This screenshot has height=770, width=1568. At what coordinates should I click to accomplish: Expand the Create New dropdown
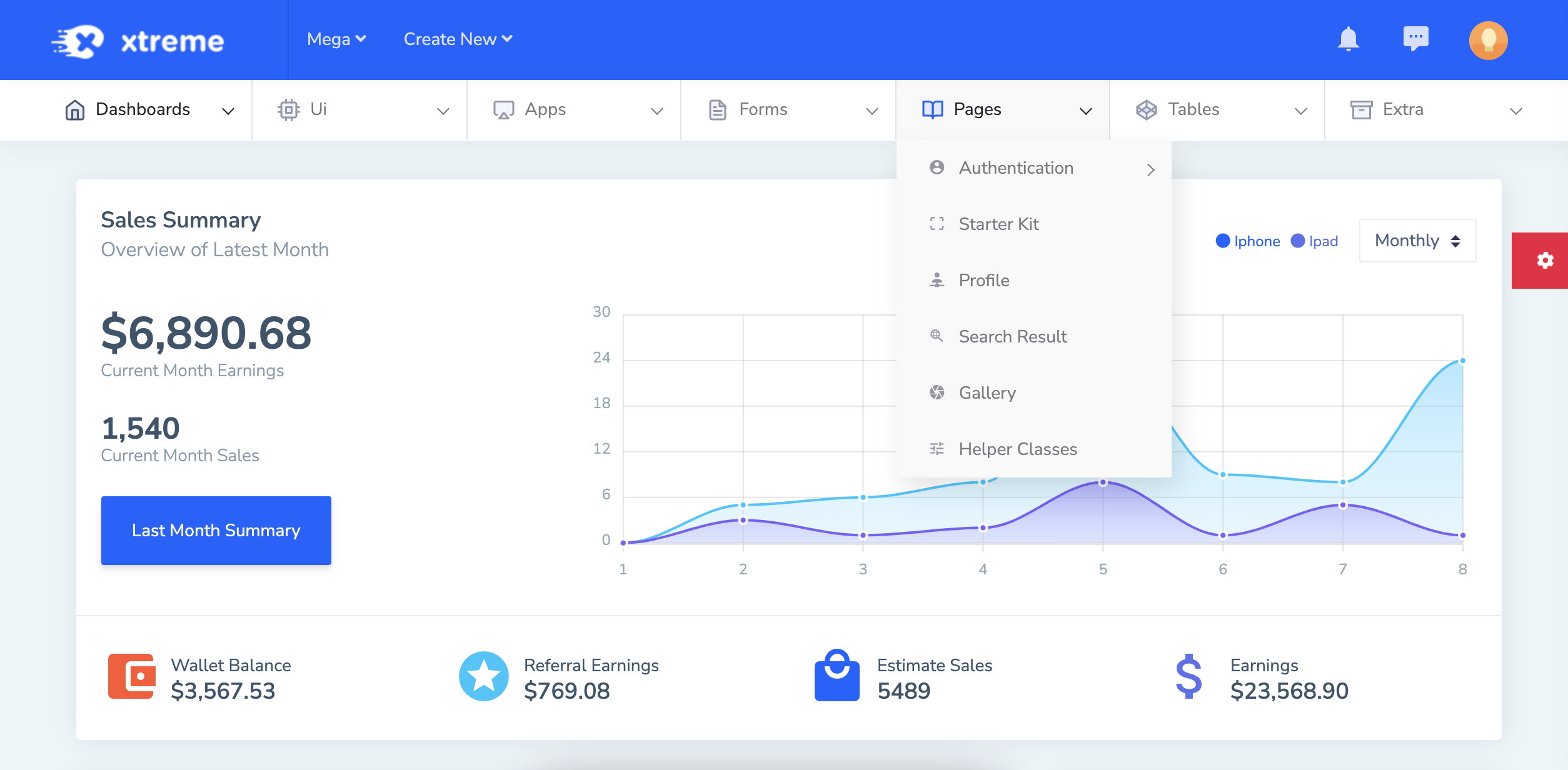[458, 39]
